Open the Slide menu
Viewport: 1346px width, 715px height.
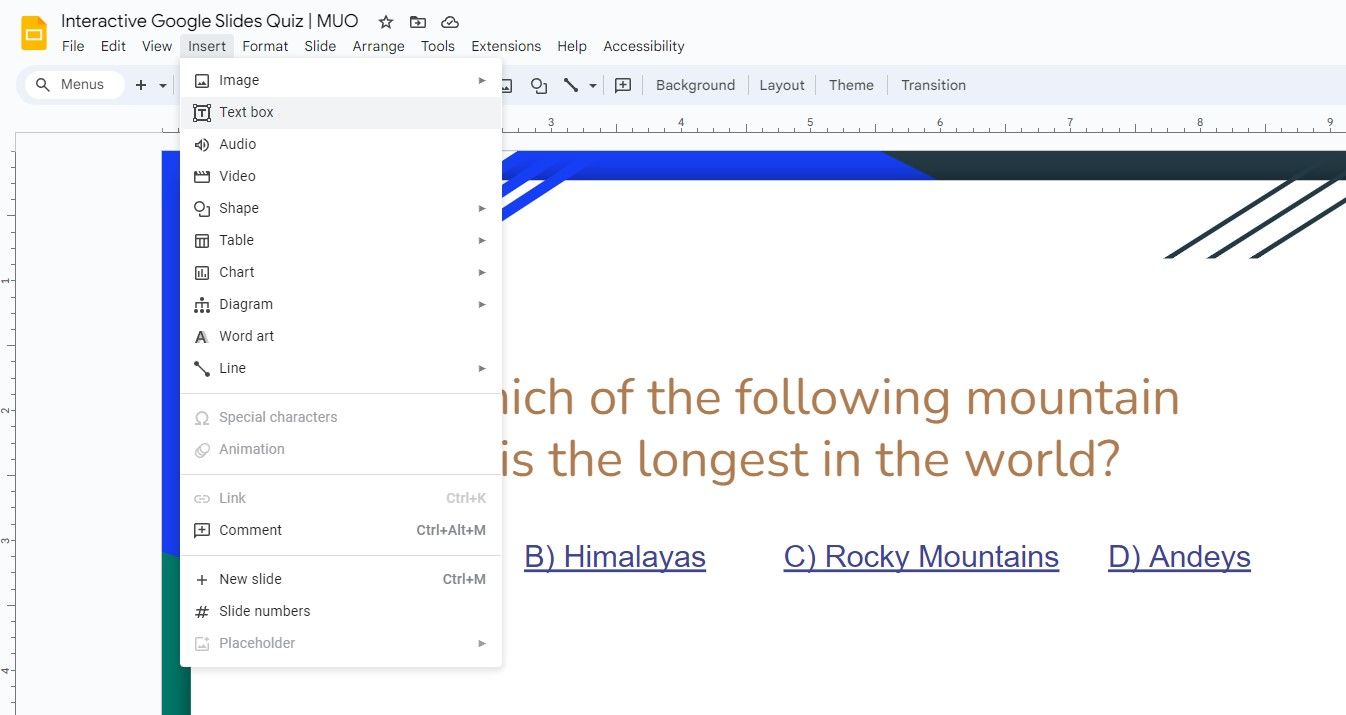[x=320, y=46]
